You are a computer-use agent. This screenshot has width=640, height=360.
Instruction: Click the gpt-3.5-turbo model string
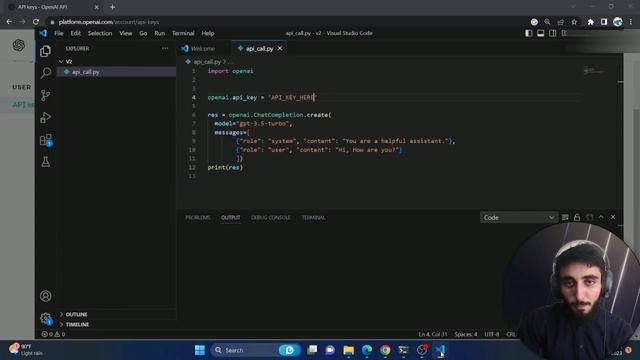pos(263,123)
